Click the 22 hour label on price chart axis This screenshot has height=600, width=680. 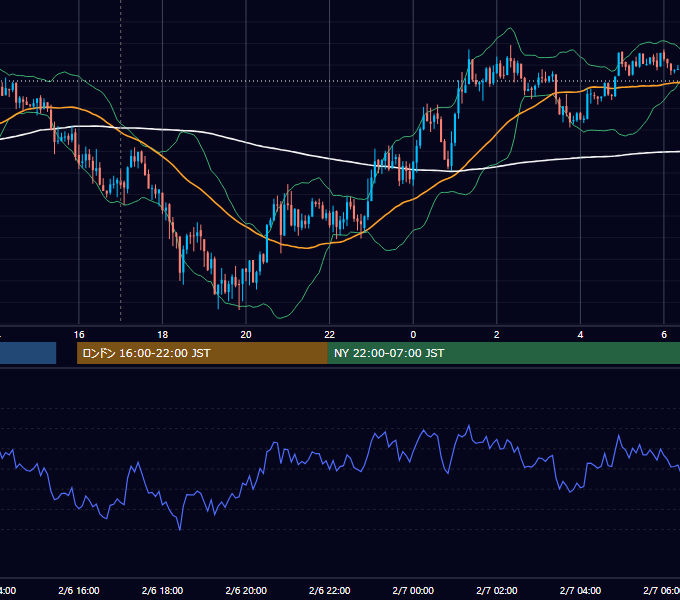tap(330, 335)
